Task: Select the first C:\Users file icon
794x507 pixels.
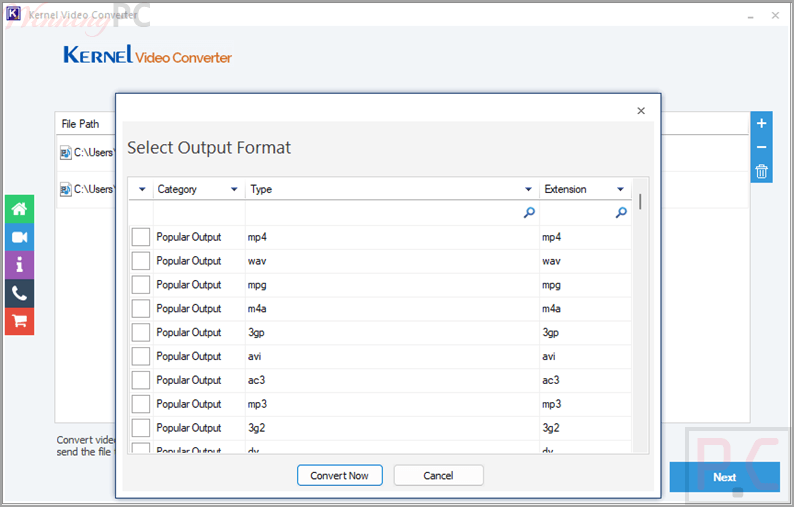Action: [x=65, y=152]
